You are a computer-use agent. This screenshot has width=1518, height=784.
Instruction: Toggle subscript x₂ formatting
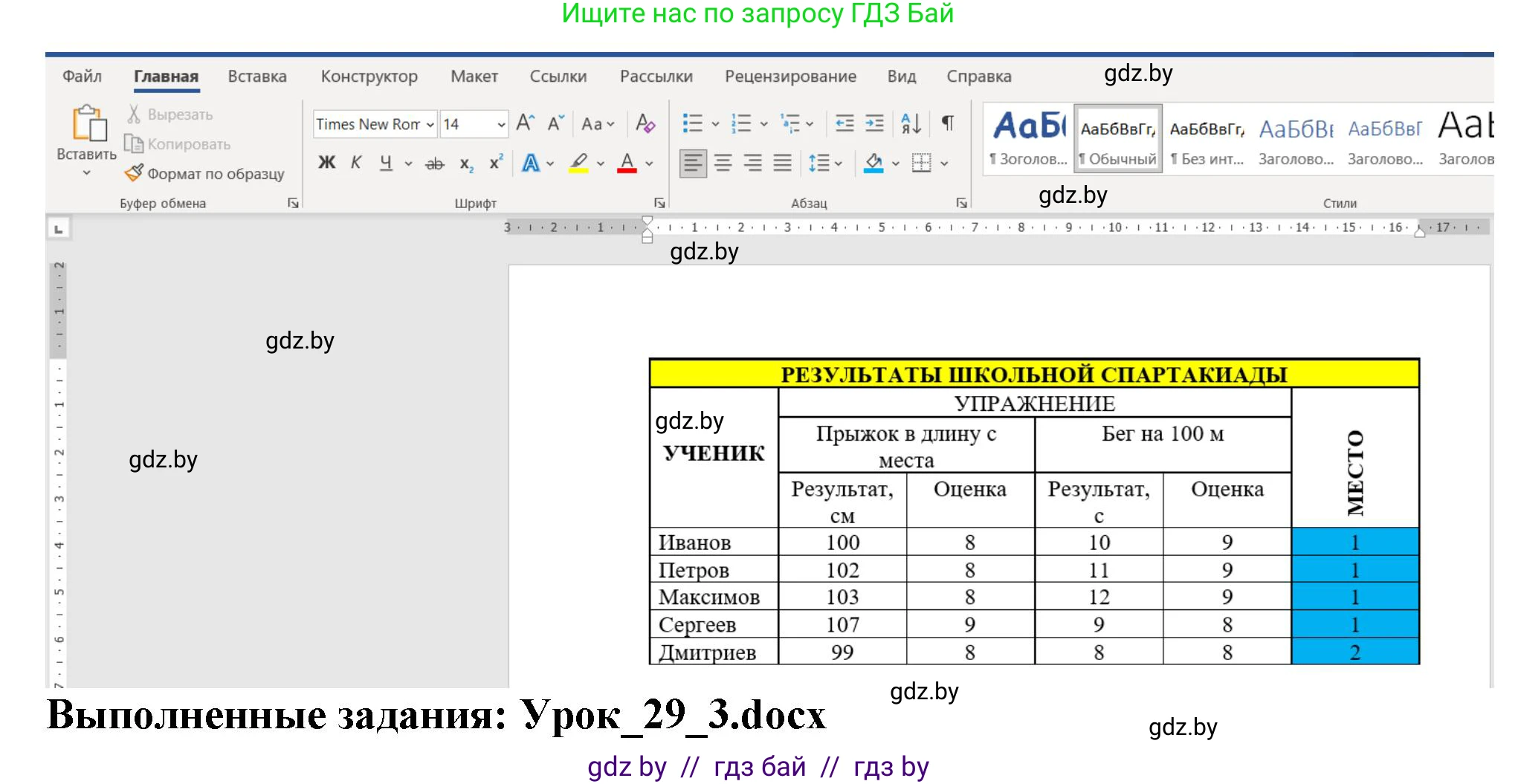(x=466, y=164)
